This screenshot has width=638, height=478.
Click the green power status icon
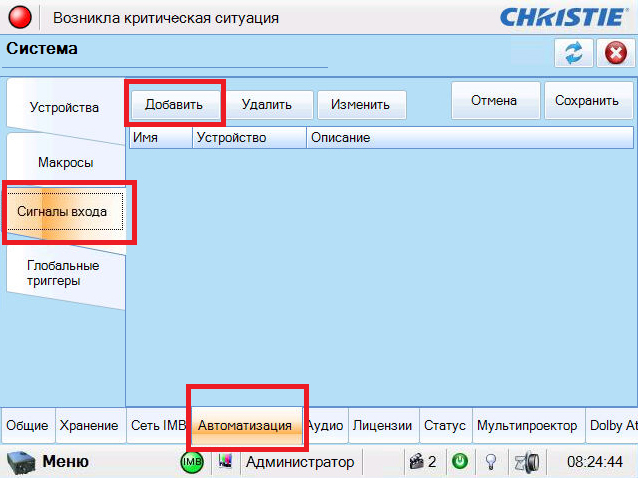[460, 462]
